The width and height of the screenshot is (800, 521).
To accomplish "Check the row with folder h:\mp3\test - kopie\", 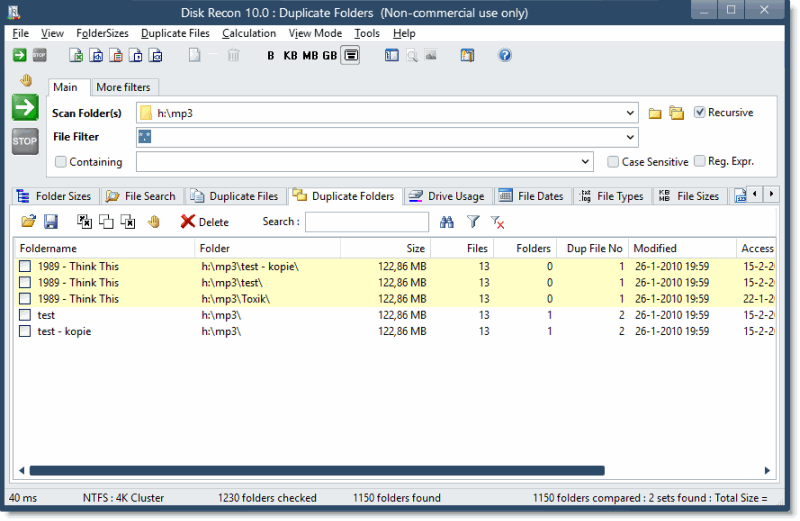I will pos(25,266).
